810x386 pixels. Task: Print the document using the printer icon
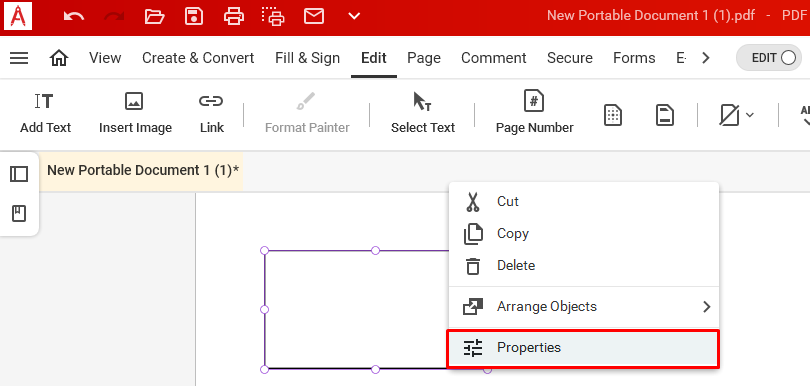[233, 17]
